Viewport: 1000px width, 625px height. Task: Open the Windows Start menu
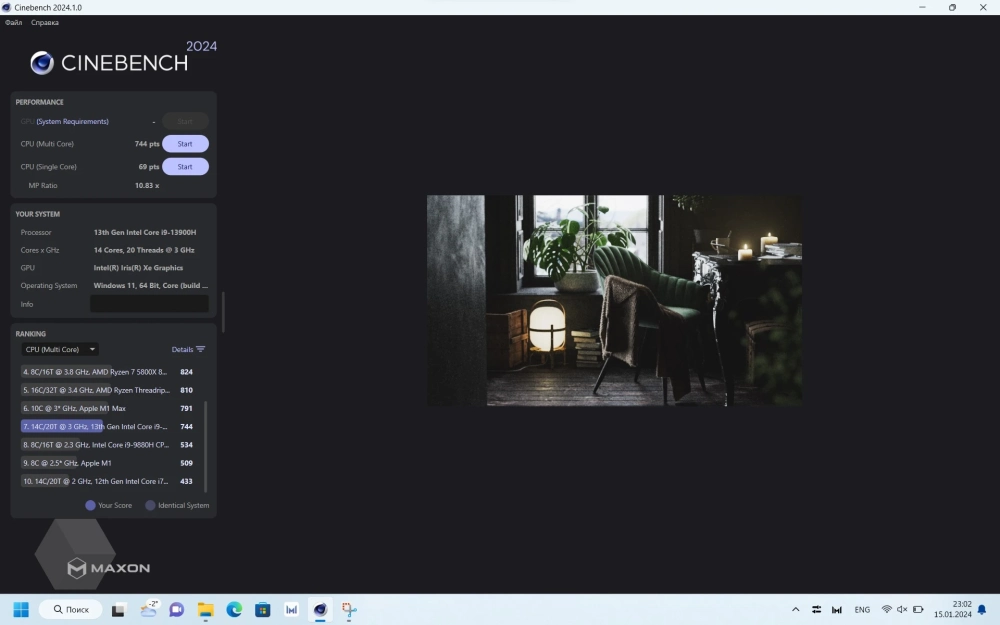pos(20,609)
